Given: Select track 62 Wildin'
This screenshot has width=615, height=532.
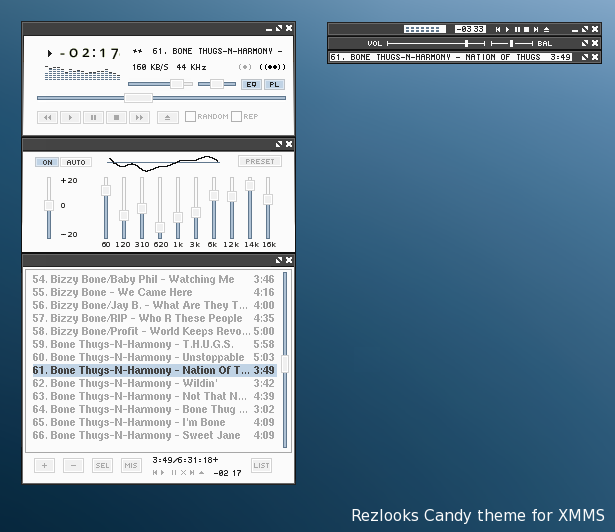Looking at the screenshot, I should (154, 383).
